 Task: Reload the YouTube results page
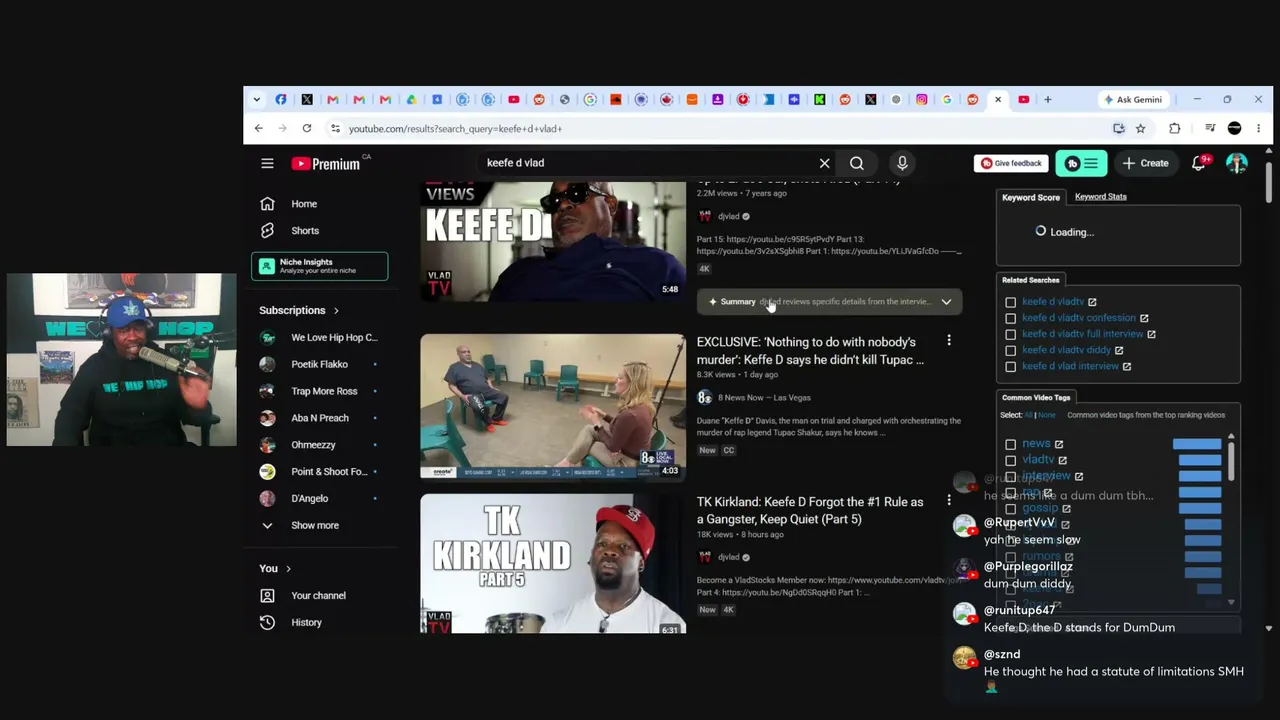click(306, 128)
